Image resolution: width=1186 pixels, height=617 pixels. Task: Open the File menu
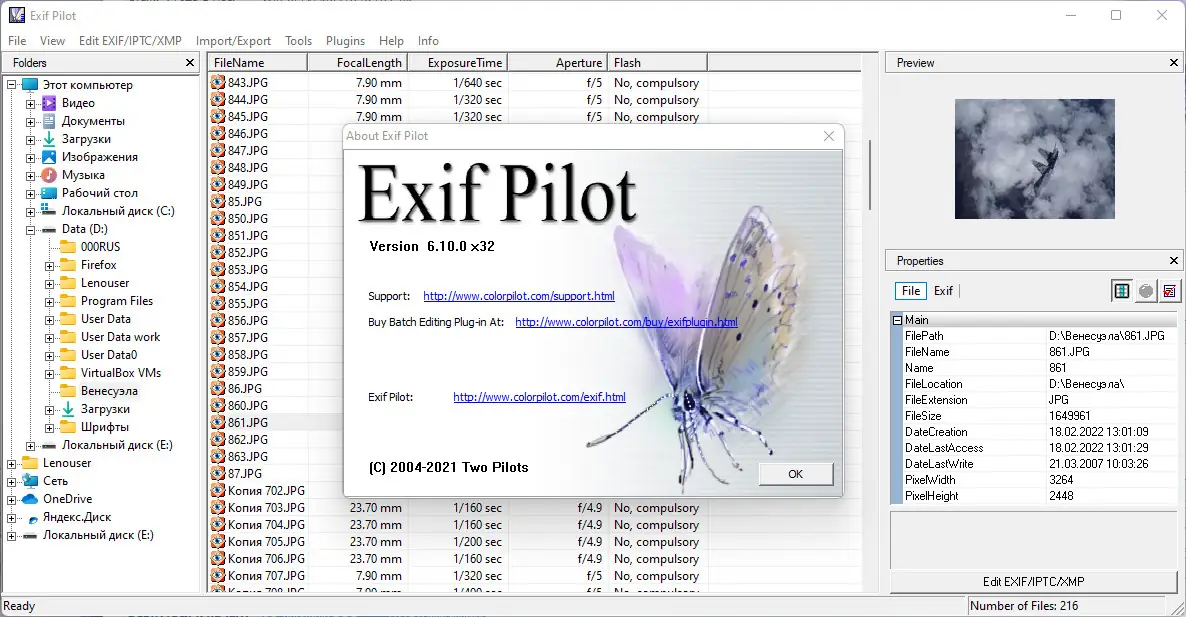click(17, 41)
